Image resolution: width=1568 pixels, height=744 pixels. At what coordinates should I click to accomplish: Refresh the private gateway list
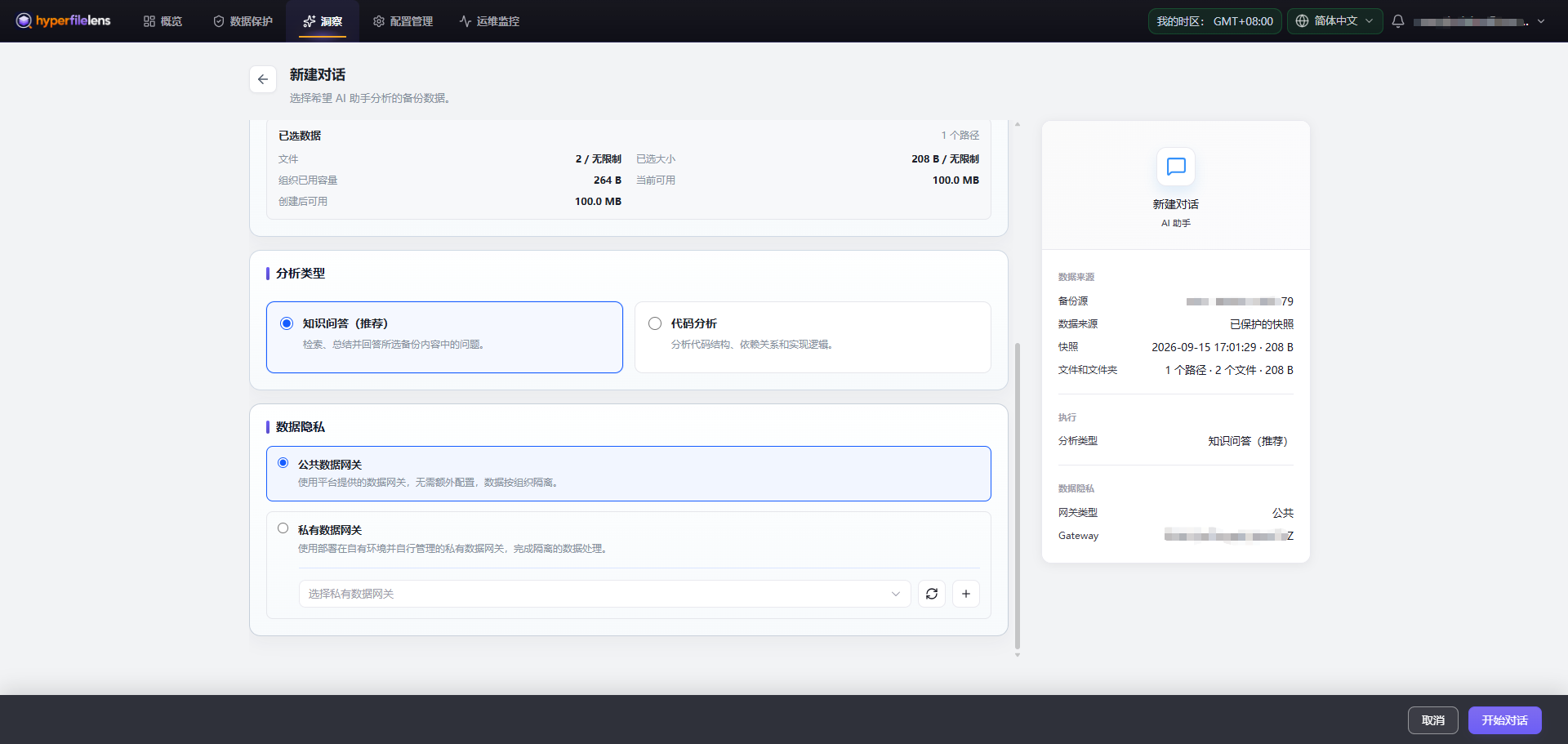click(932, 594)
